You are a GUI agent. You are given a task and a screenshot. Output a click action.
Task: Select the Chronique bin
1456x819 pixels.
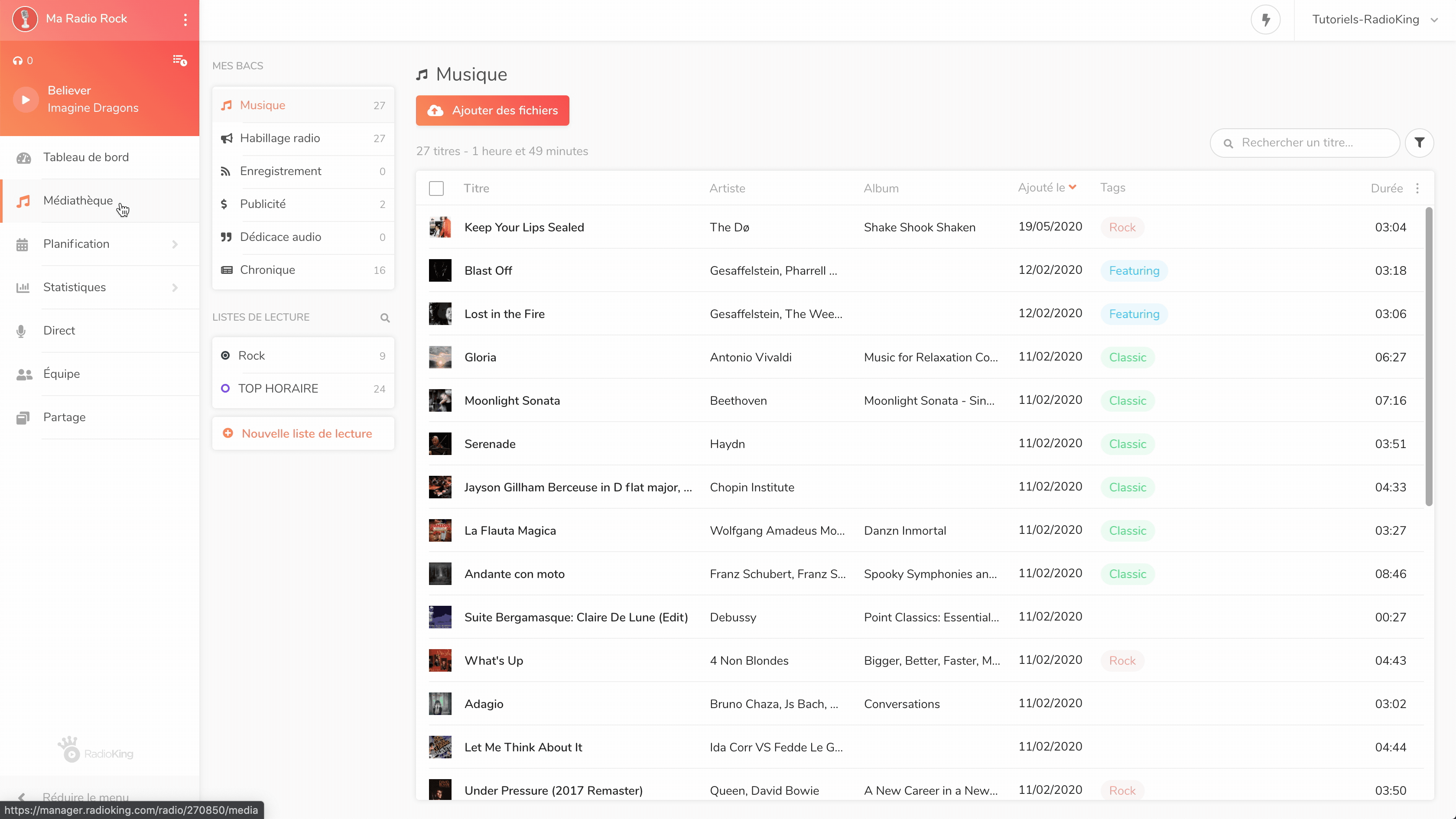coord(303,270)
